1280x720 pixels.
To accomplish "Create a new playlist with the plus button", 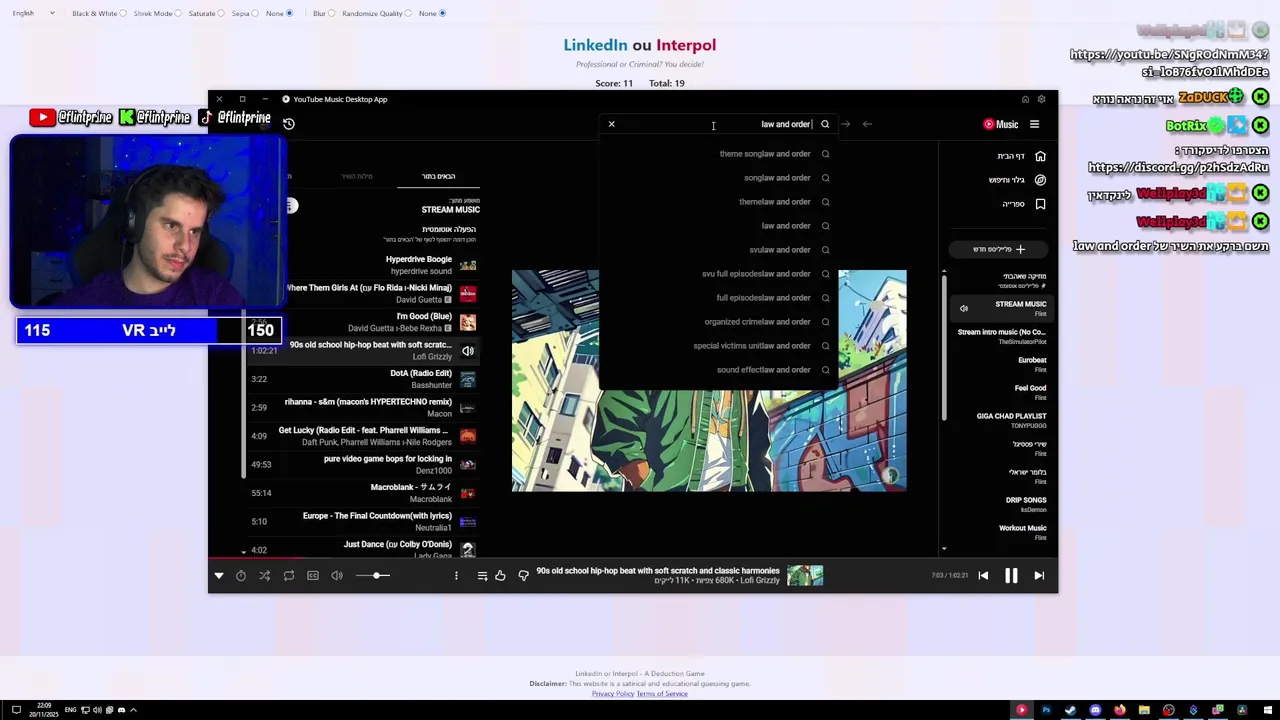I will [999, 249].
